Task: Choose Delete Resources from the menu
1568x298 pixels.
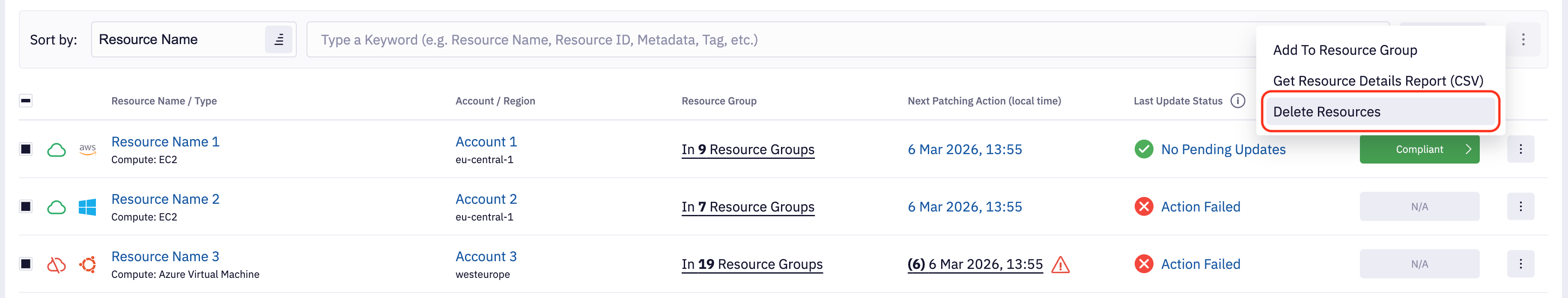Action: coord(1327,112)
